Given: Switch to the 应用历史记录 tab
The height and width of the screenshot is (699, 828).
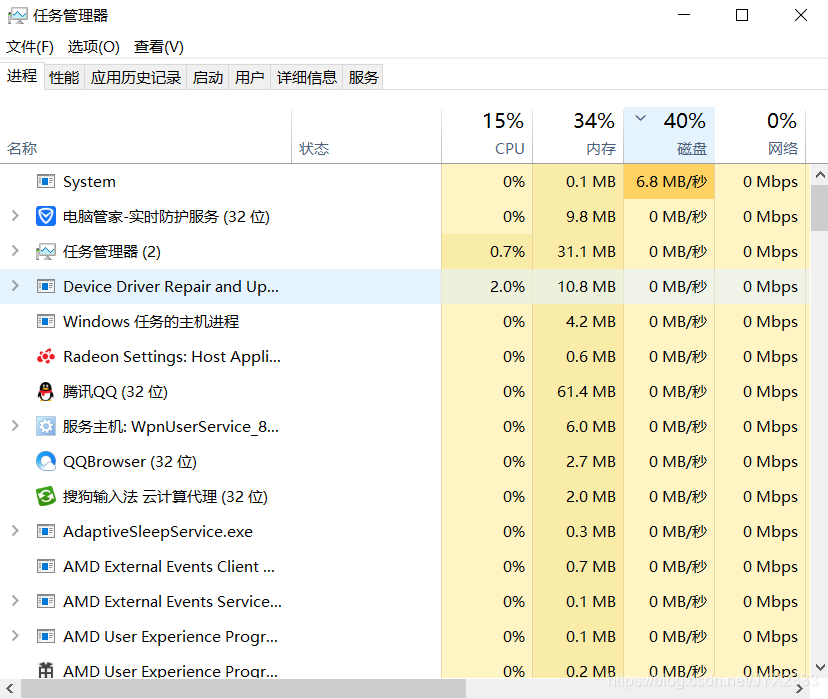Looking at the screenshot, I should coord(136,78).
